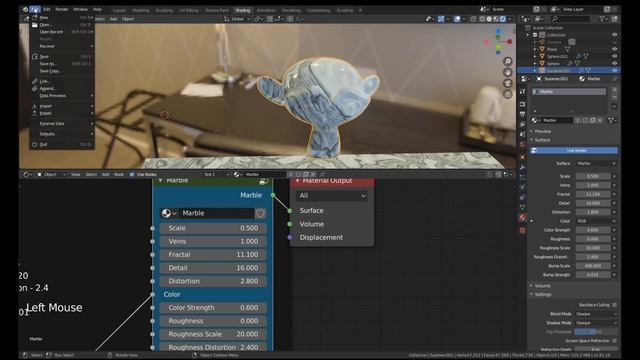Toggle visibility of Sphere.001 object
640x360 pixels.
(x=615, y=56)
